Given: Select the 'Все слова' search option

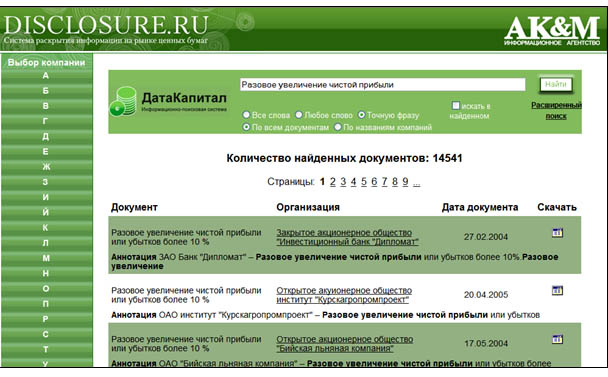Looking at the screenshot, I should [x=246, y=115].
